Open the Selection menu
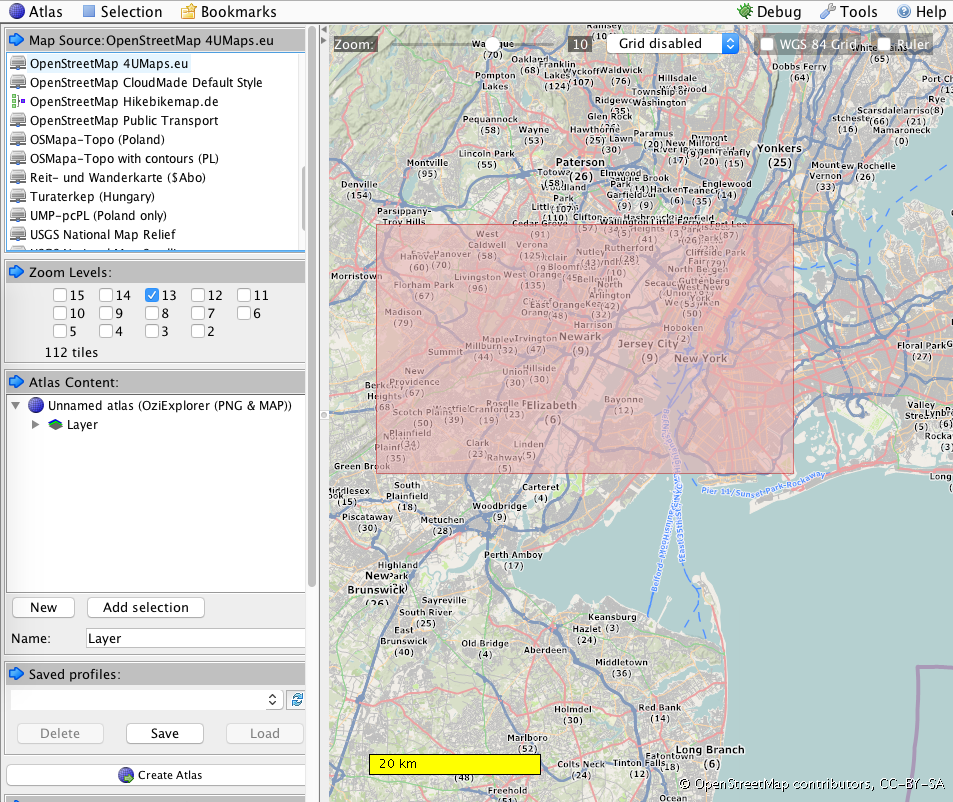The height and width of the screenshot is (802, 953). click(x=122, y=12)
